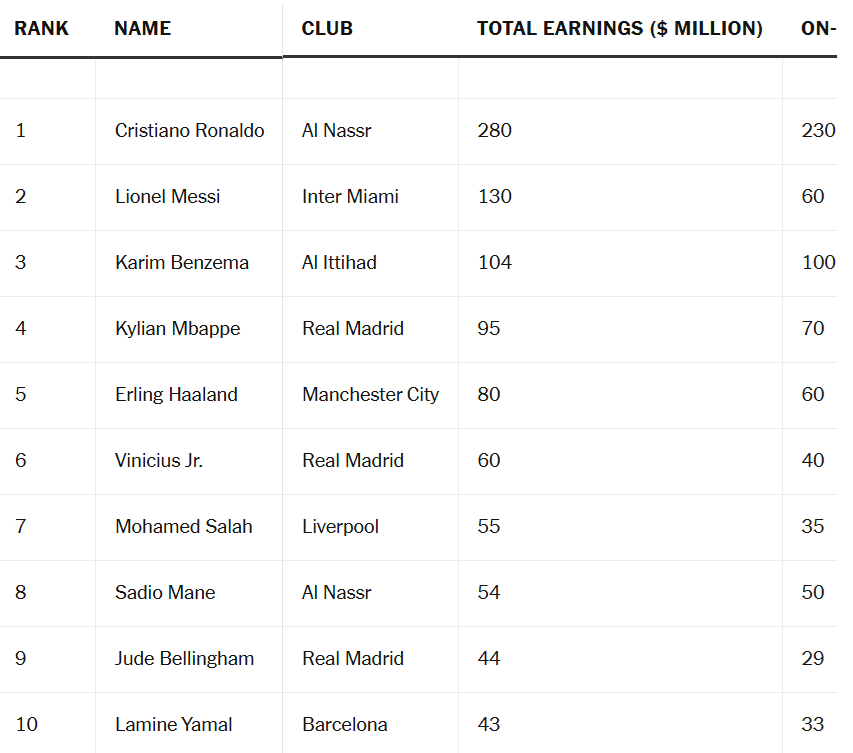Select the Vinicius Jr. name cell

click(159, 461)
